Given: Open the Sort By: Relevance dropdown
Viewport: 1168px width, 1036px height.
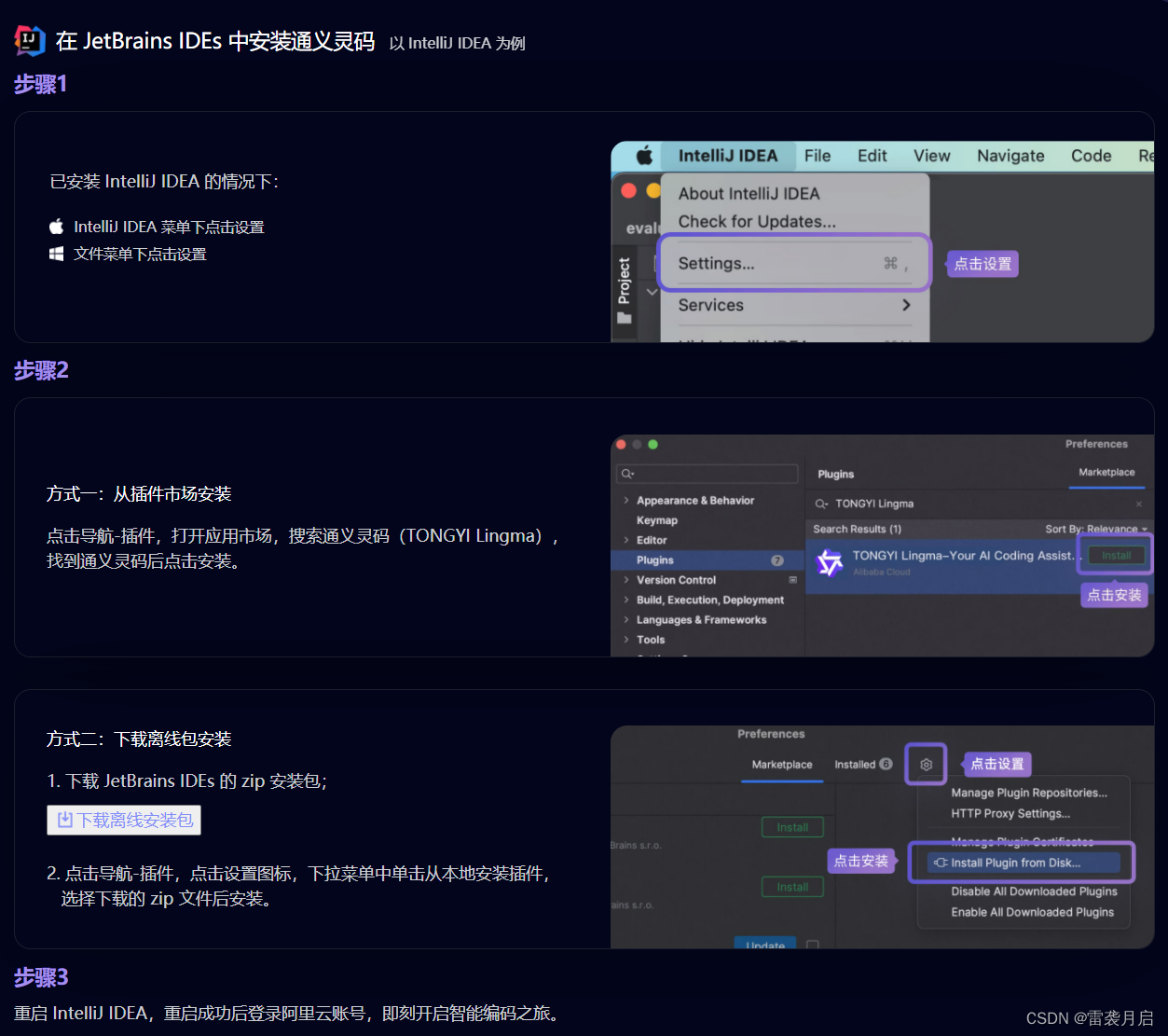Looking at the screenshot, I should pyautogui.click(x=1096, y=529).
